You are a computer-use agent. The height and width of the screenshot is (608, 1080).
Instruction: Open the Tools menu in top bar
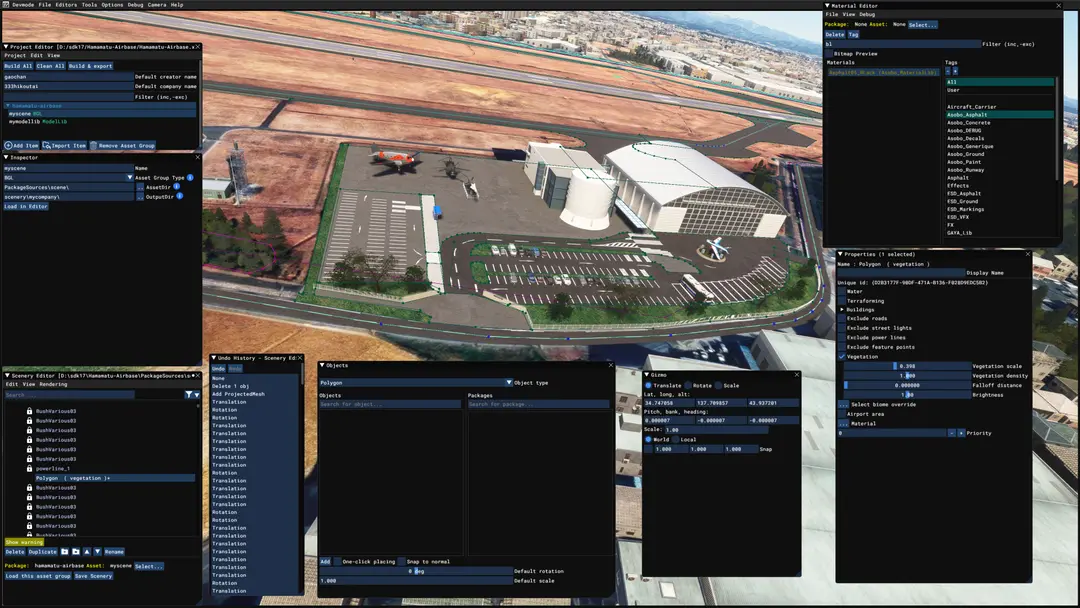pos(90,4)
